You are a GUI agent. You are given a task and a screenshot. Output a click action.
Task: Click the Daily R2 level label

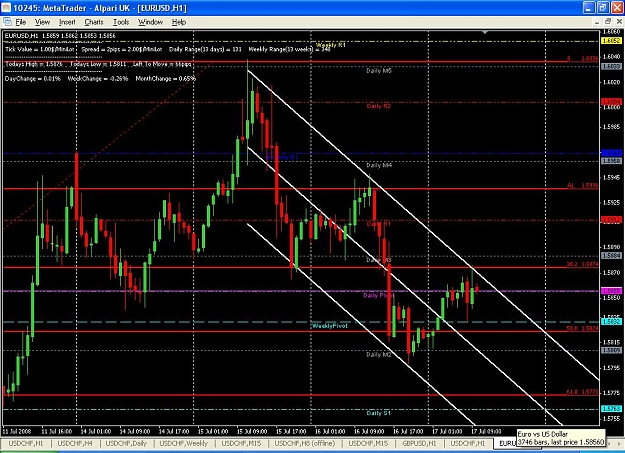pos(379,106)
